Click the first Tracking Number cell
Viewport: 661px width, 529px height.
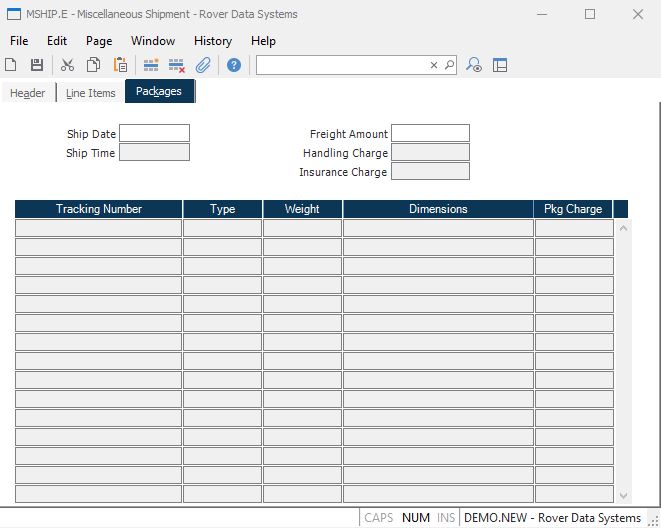tap(99, 228)
